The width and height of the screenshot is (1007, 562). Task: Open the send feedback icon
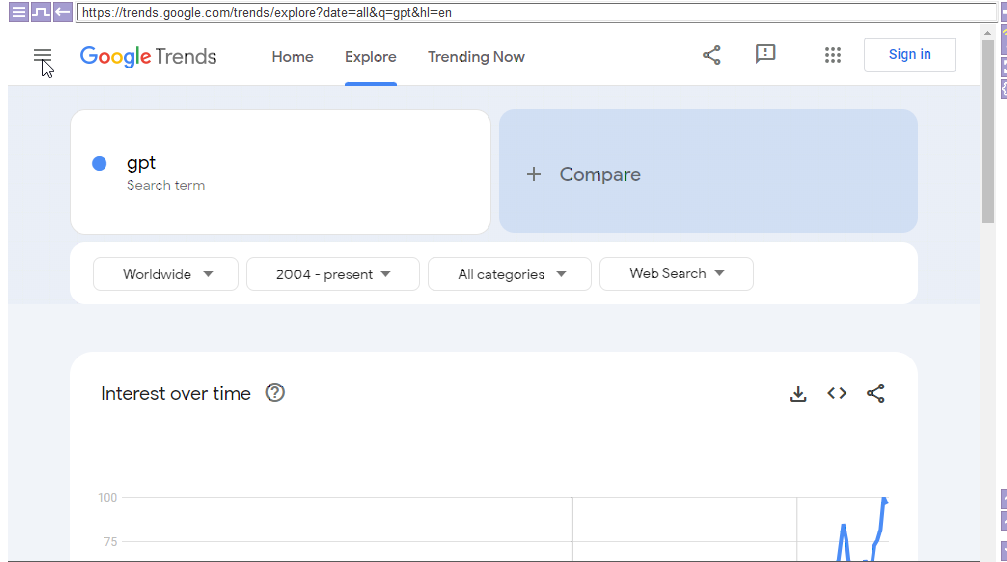point(765,55)
